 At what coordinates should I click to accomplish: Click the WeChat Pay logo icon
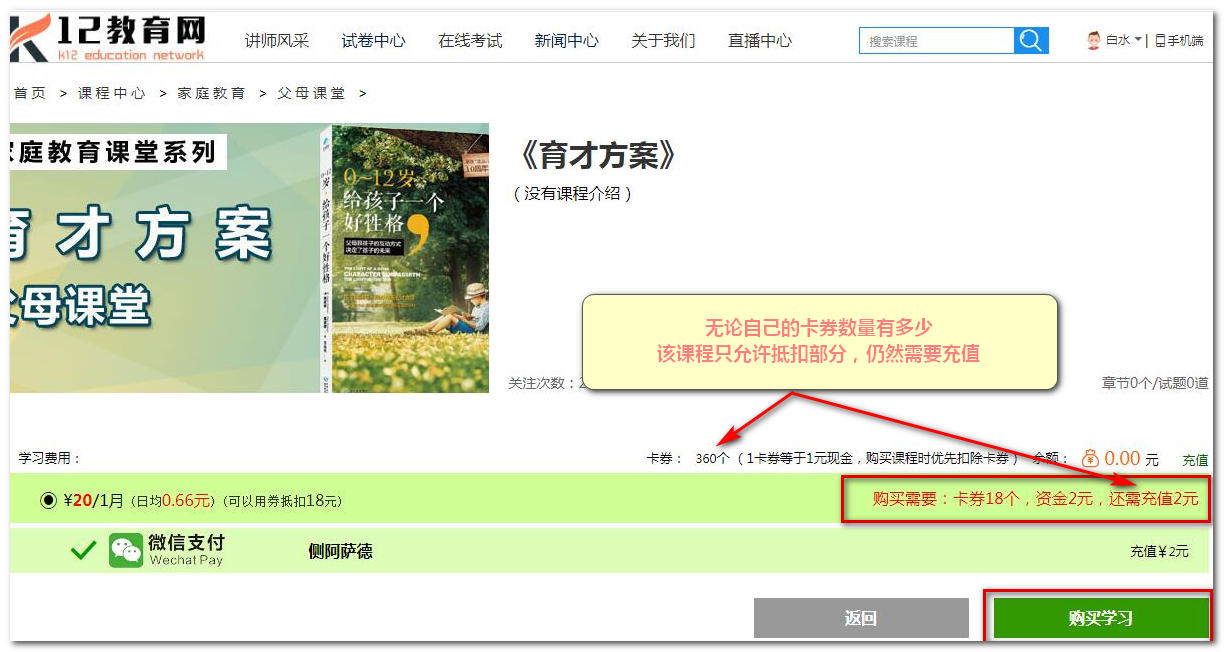pyautogui.click(x=126, y=550)
